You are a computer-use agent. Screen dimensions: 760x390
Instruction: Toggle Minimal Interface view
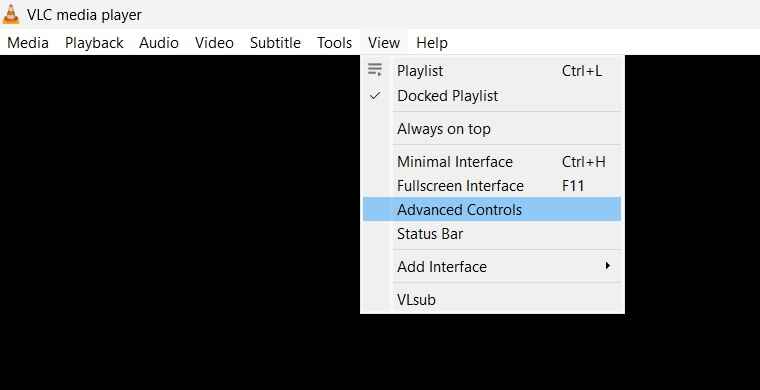[x=492, y=161]
